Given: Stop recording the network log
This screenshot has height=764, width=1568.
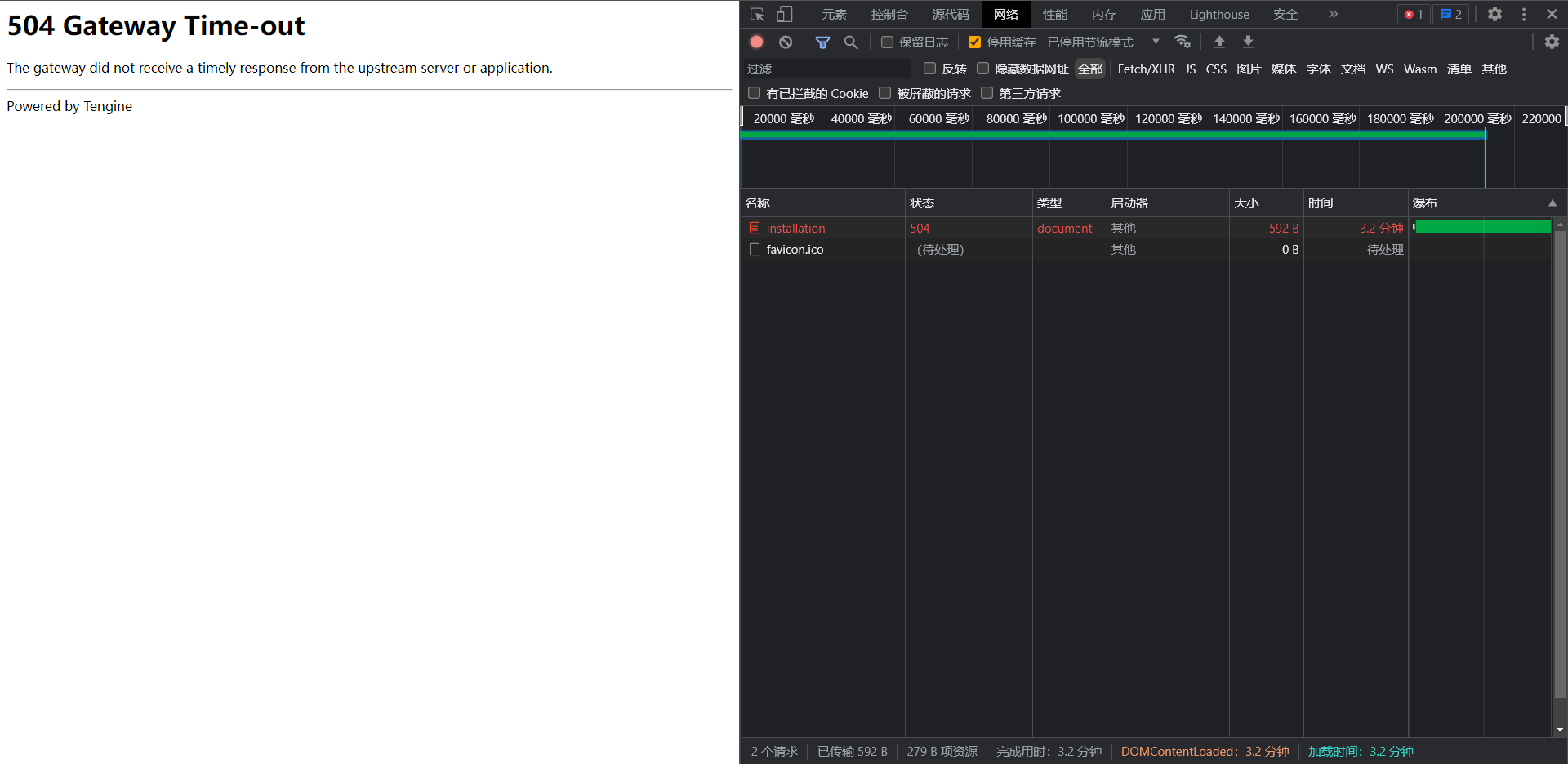Looking at the screenshot, I should pyautogui.click(x=755, y=42).
